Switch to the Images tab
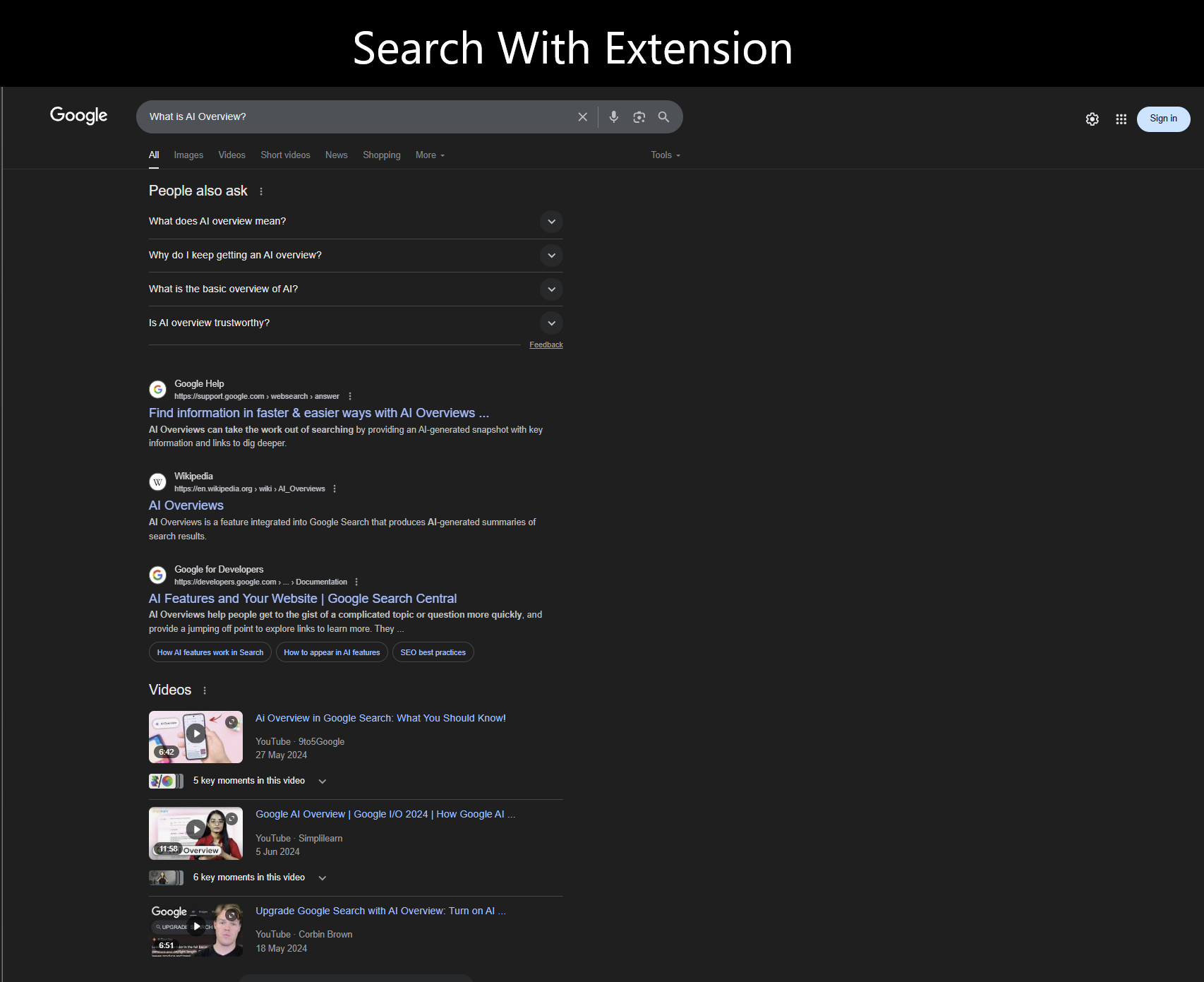 coord(188,155)
